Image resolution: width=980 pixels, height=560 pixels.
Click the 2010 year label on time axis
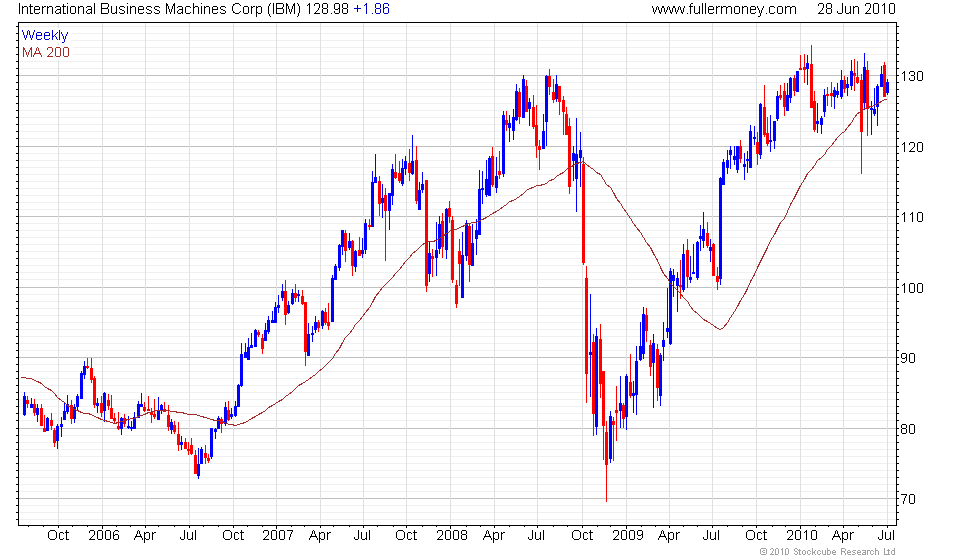click(x=801, y=536)
